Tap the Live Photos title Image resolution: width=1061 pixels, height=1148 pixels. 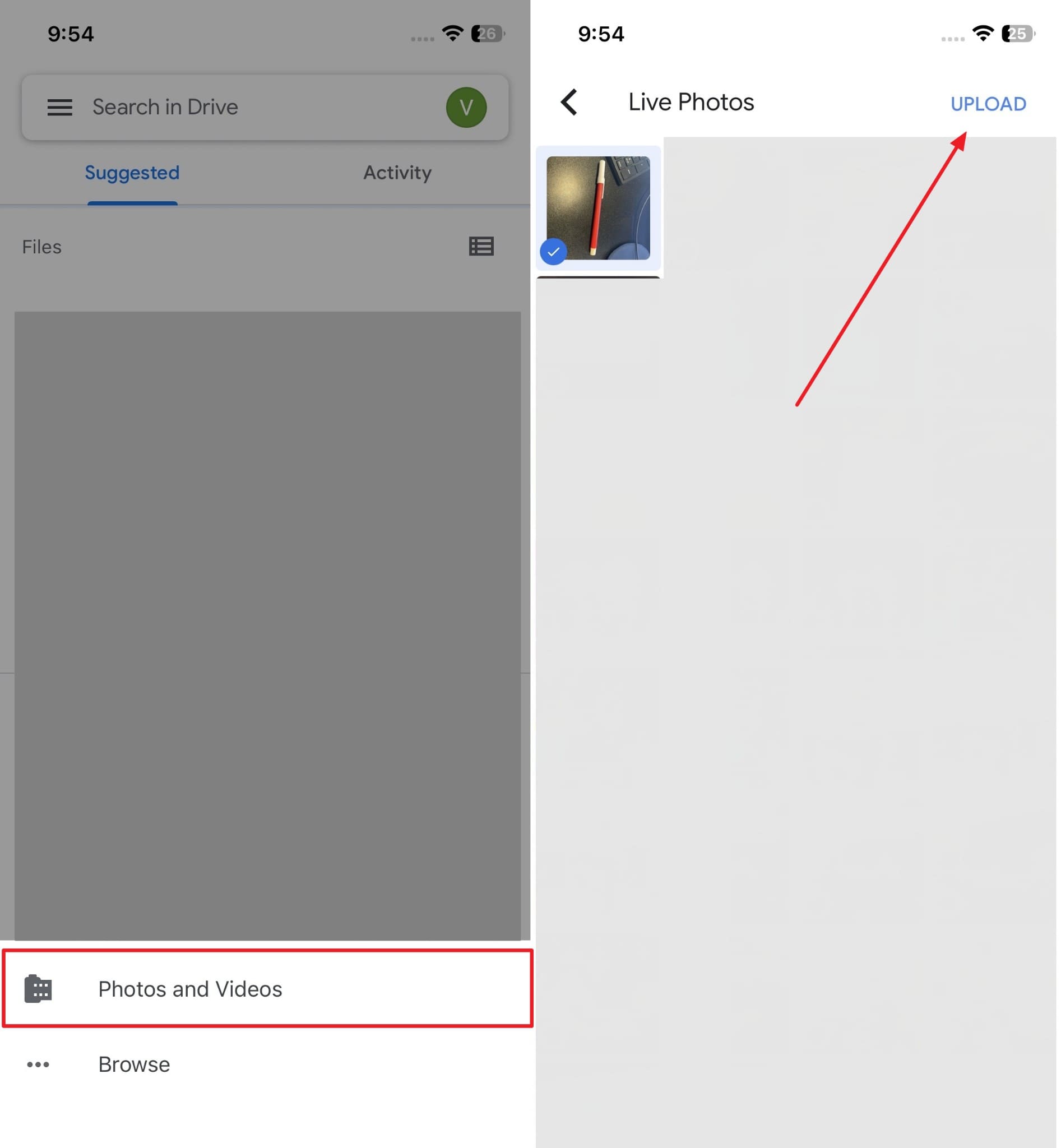[x=691, y=102]
